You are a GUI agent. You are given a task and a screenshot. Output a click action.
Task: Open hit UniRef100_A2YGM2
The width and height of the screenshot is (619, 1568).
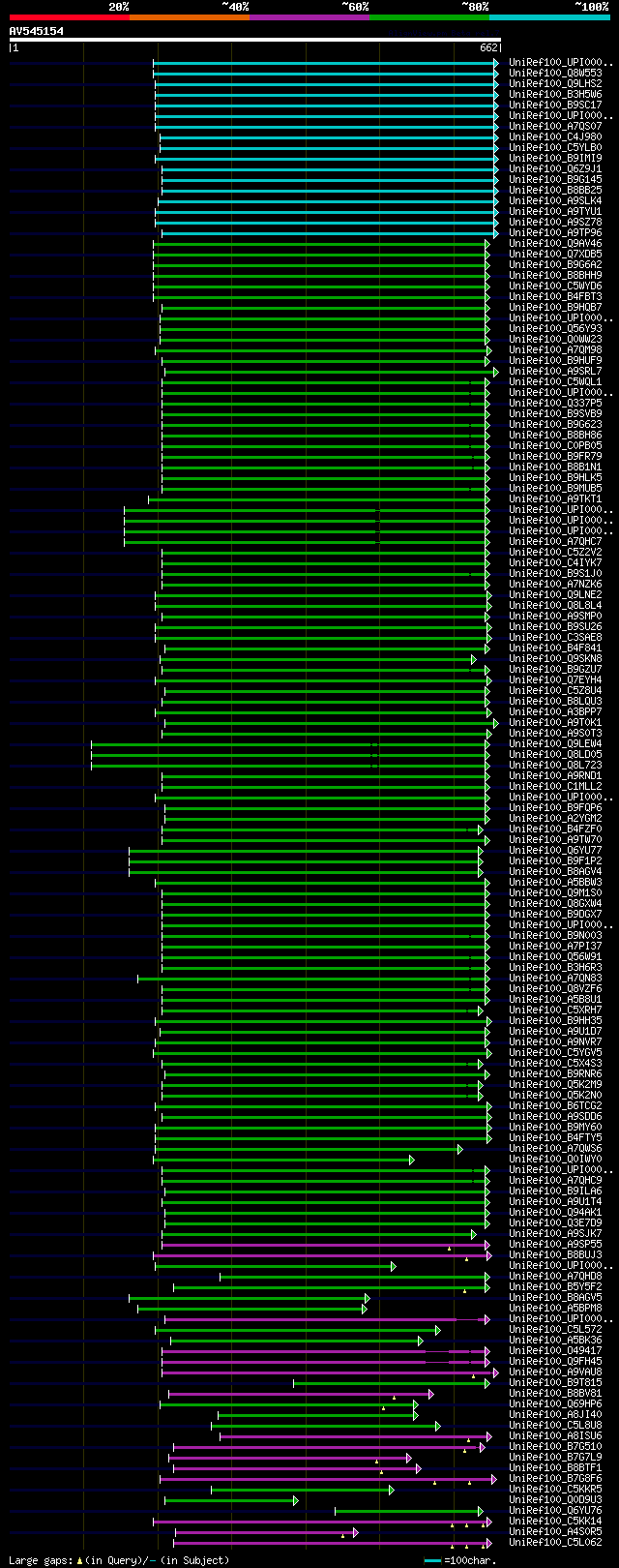(x=555, y=818)
